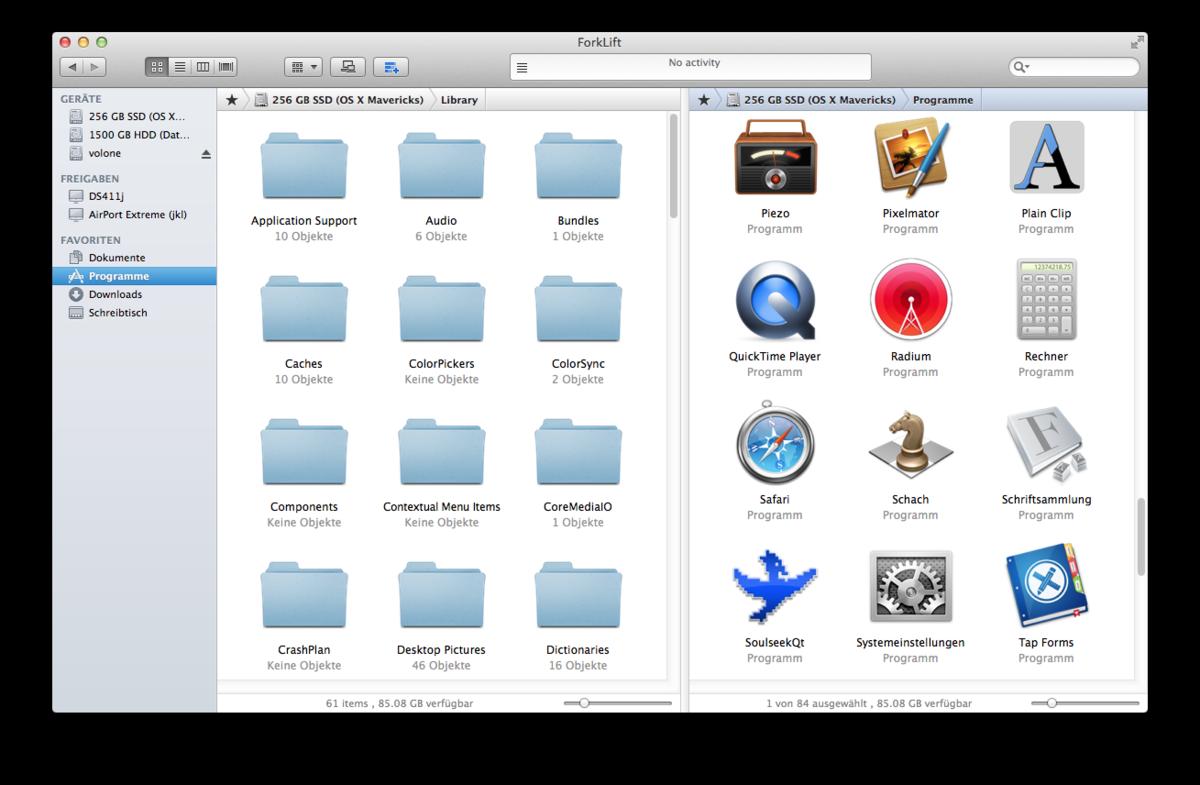Click the Tap Forms app icon
1200x785 pixels.
[x=1046, y=587]
